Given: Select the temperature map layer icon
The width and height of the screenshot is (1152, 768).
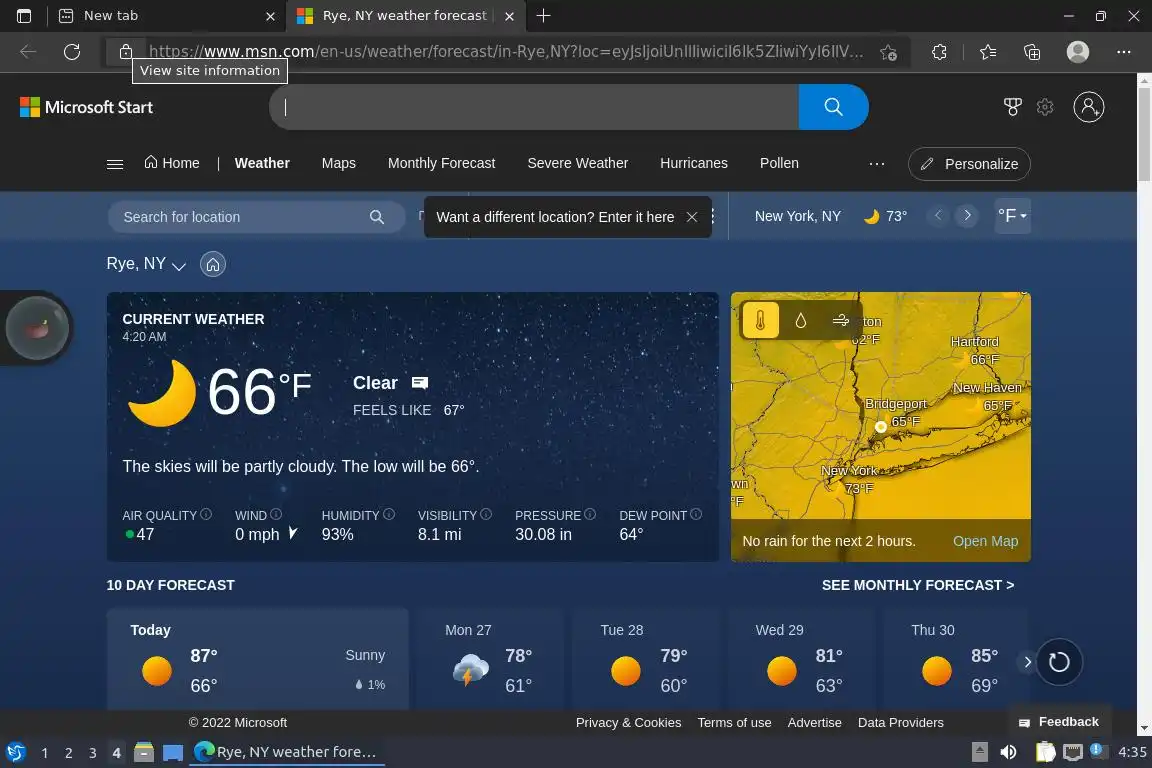Looking at the screenshot, I should pyautogui.click(x=760, y=320).
